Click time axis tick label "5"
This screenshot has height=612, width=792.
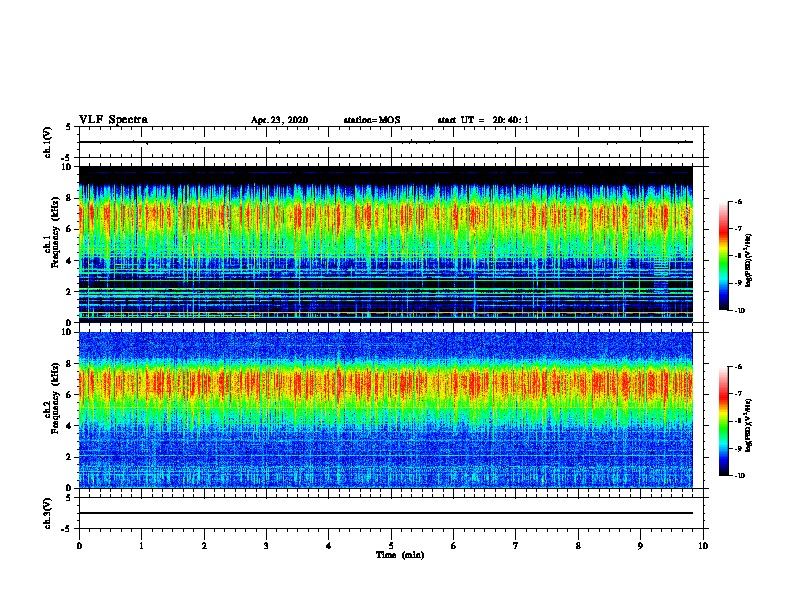point(391,546)
